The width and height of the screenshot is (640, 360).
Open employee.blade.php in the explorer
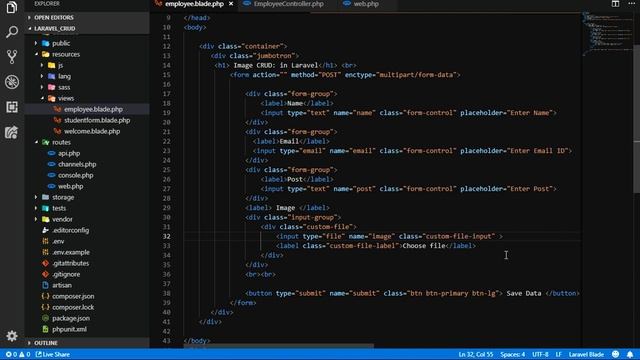[93, 109]
